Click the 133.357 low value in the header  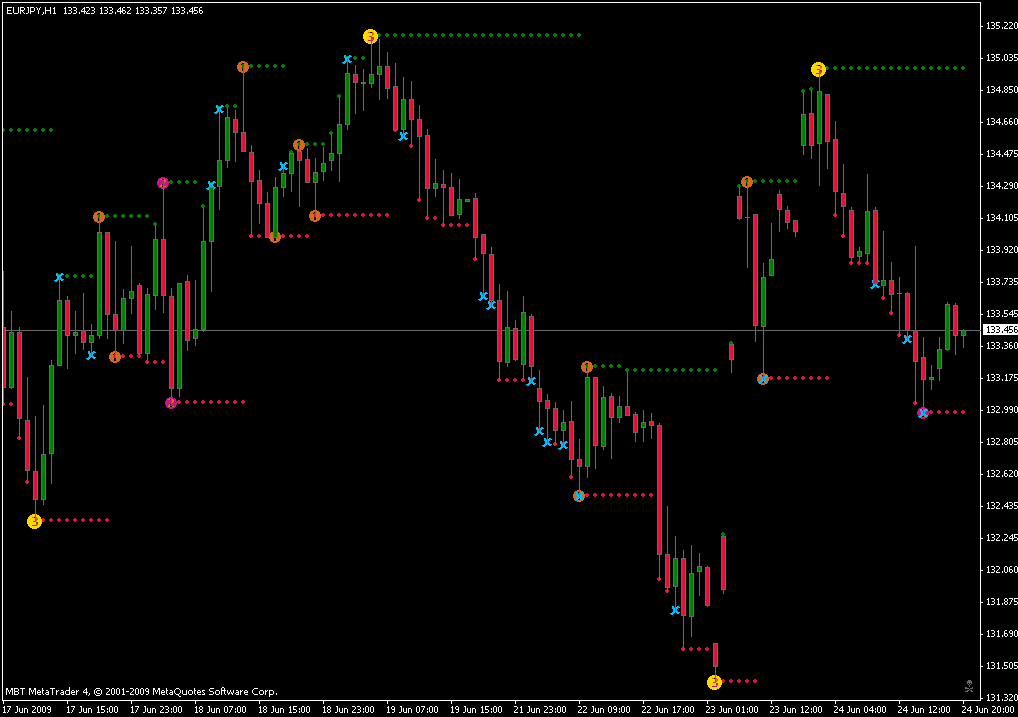point(151,10)
